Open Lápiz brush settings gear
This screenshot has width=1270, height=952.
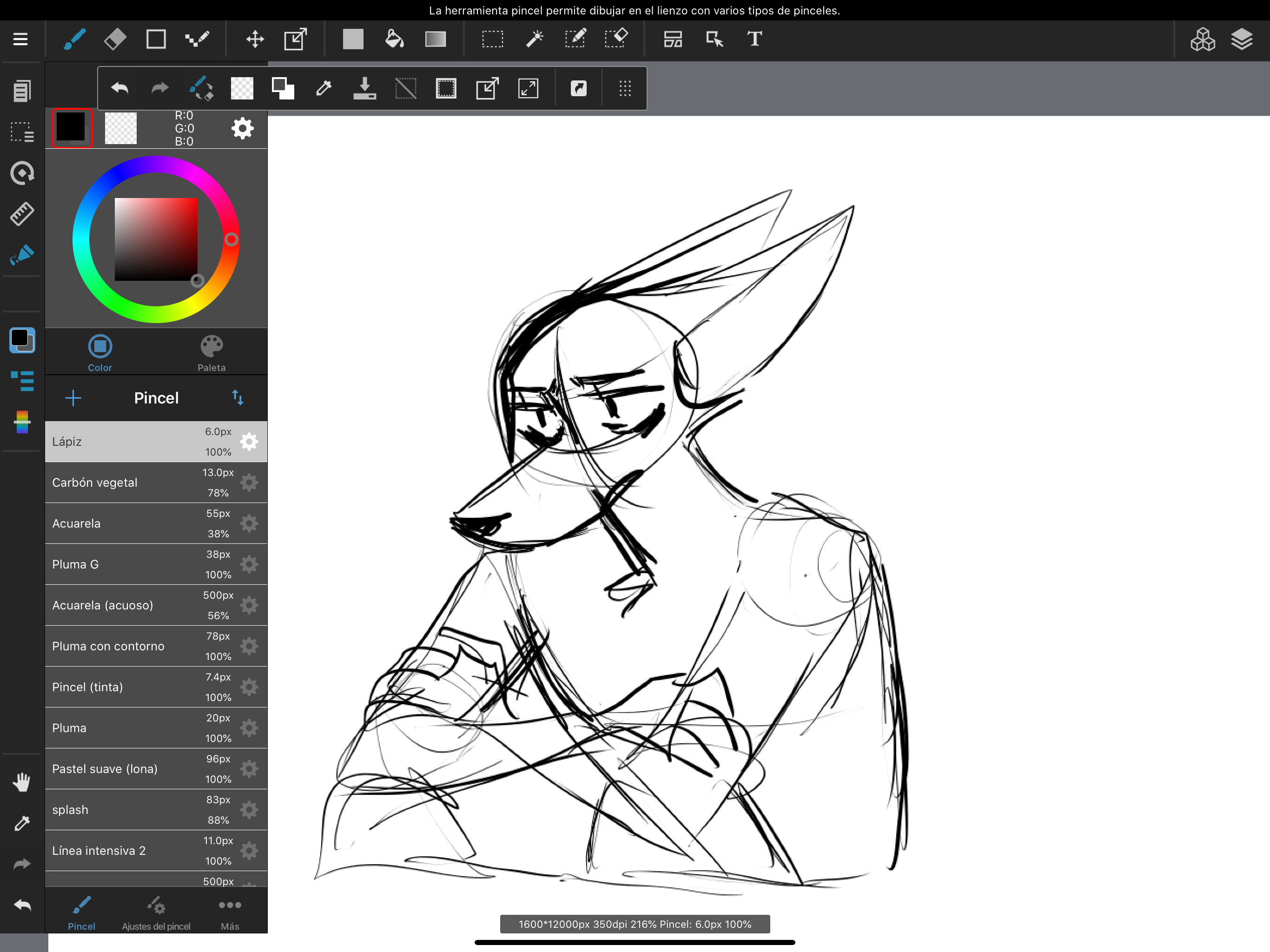(x=249, y=442)
